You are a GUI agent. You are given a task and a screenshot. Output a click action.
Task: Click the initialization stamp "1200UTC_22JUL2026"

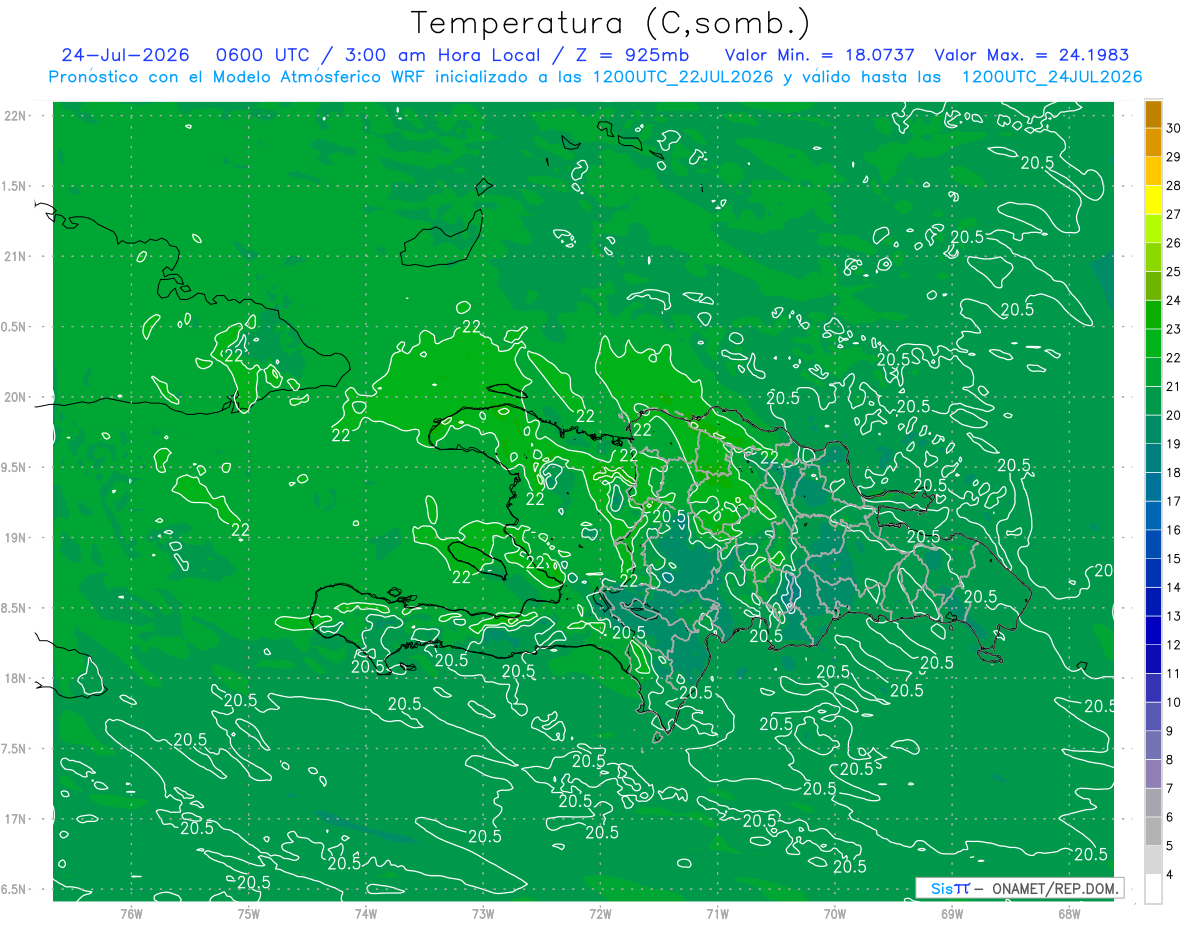683,77
